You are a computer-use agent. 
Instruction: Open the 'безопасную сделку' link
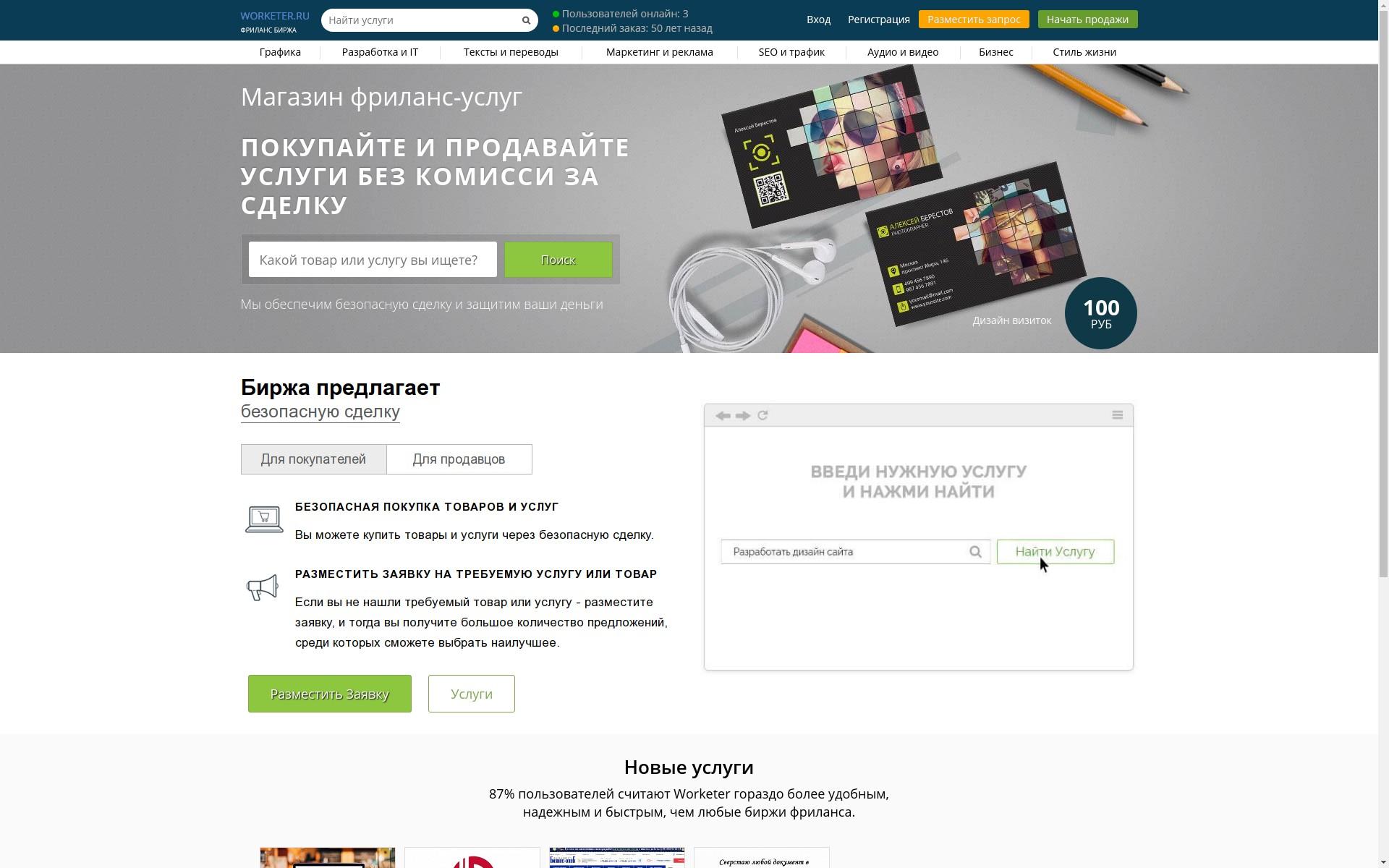320,412
